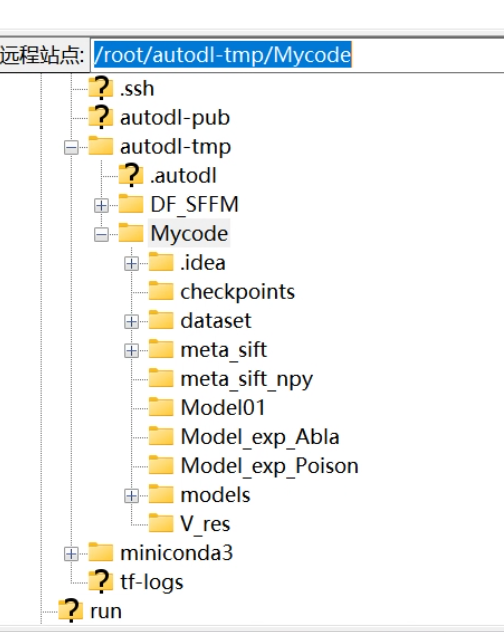Select the miniconda3 folder label

[177, 553]
